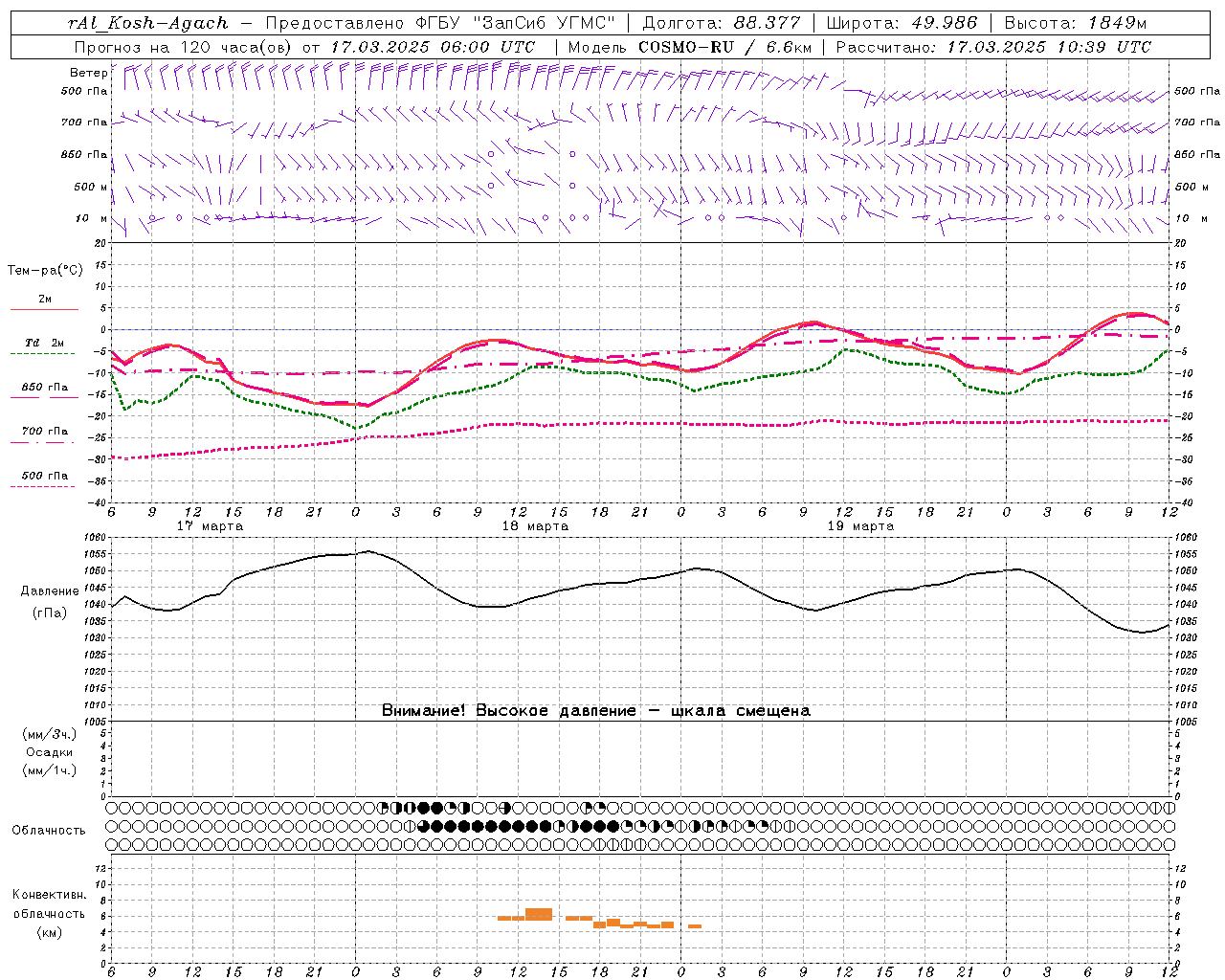Click the Модель COSMO-RU / 6.6км label
Image resolution: width=1225 pixels, height=980 pixels.
tap(690, 47)
